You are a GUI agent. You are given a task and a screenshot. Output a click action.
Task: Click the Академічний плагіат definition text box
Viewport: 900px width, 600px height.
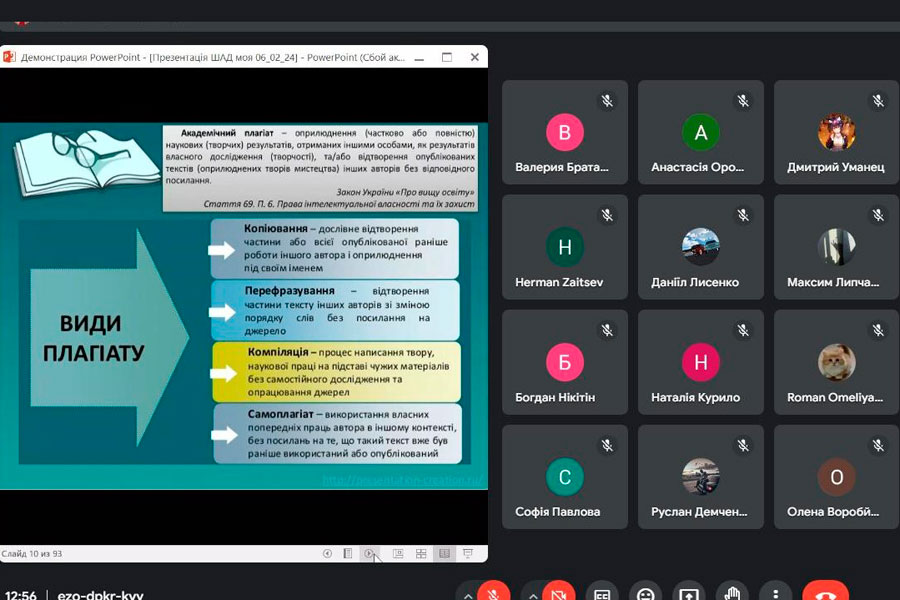320,168
